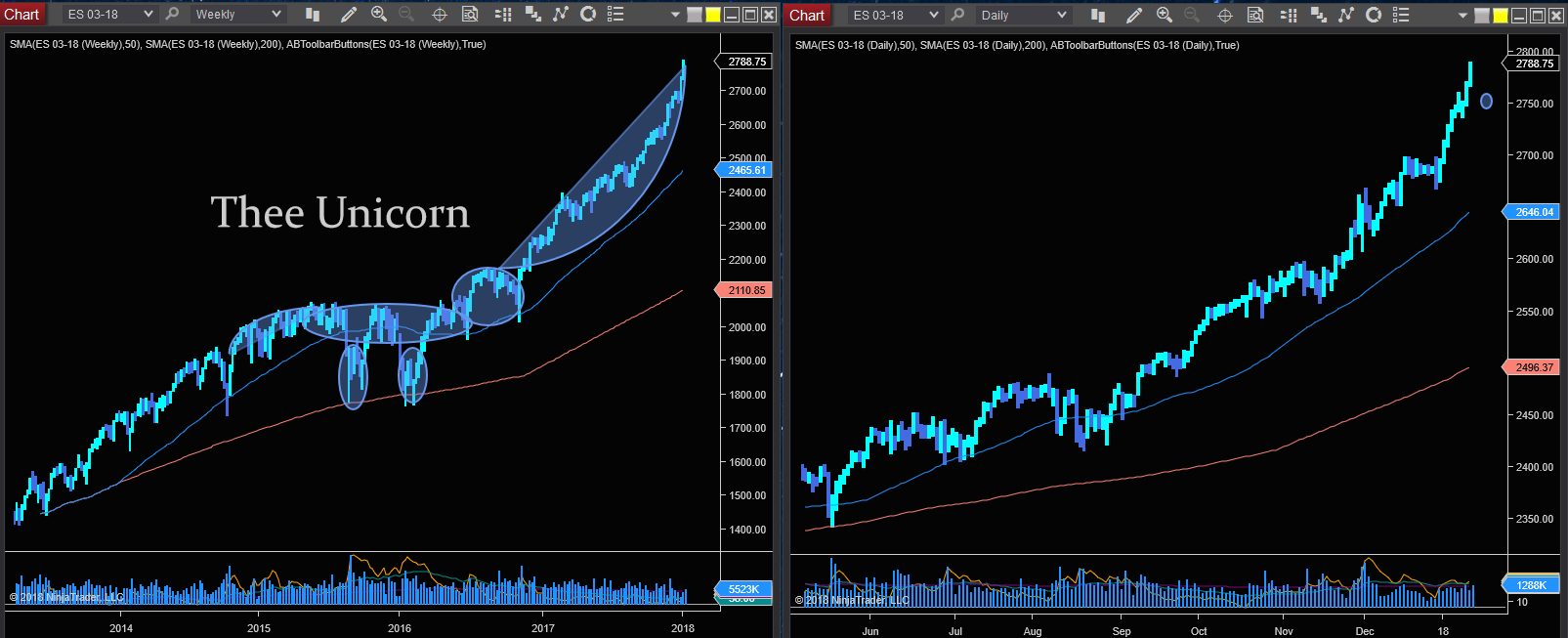
Task: Select the drawing tools pencil in Weekly chart
Action: [349, 14]
